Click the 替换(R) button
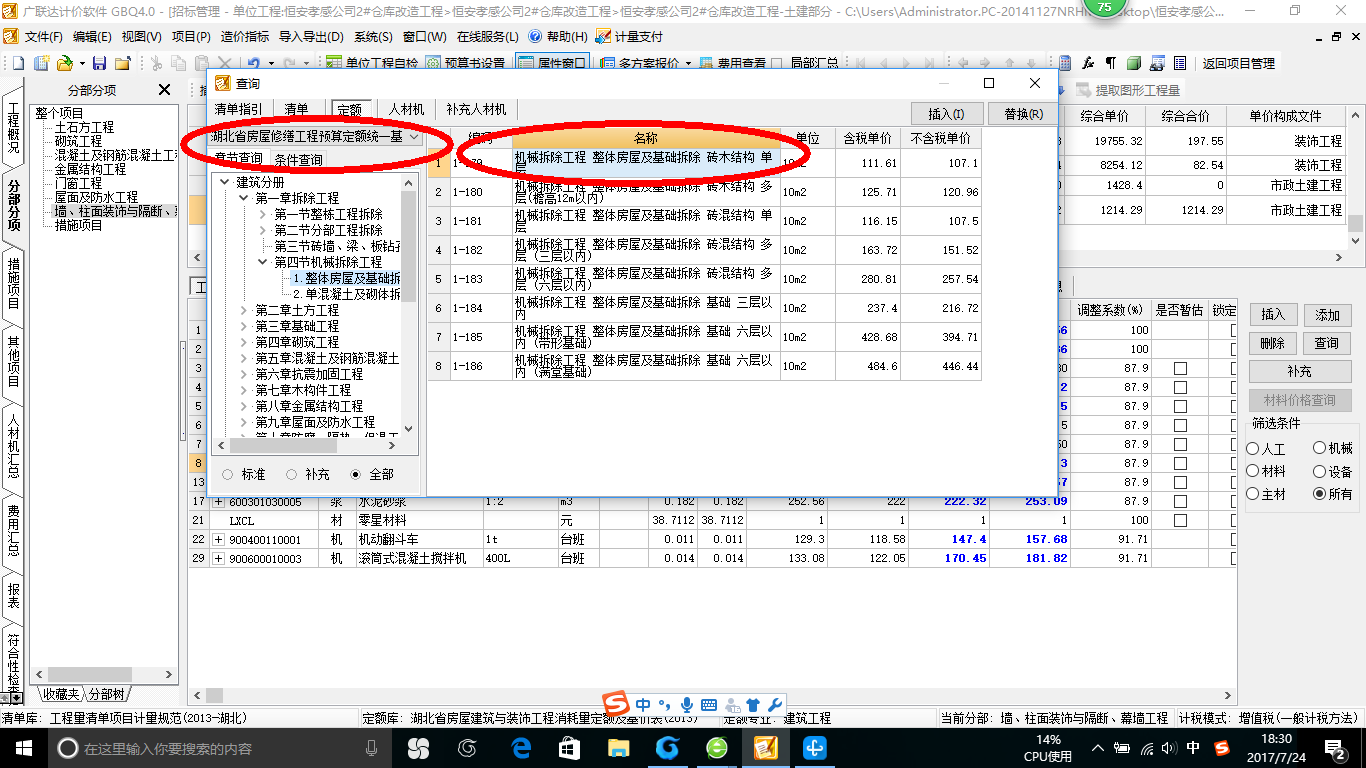The width and height of the screenshot is (1366, 768). (x=1023, y=114)
